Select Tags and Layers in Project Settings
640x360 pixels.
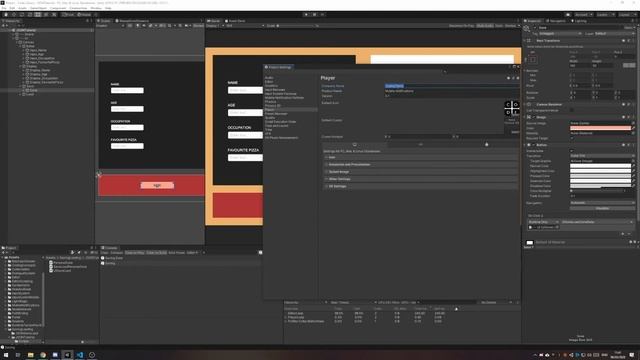277,126
